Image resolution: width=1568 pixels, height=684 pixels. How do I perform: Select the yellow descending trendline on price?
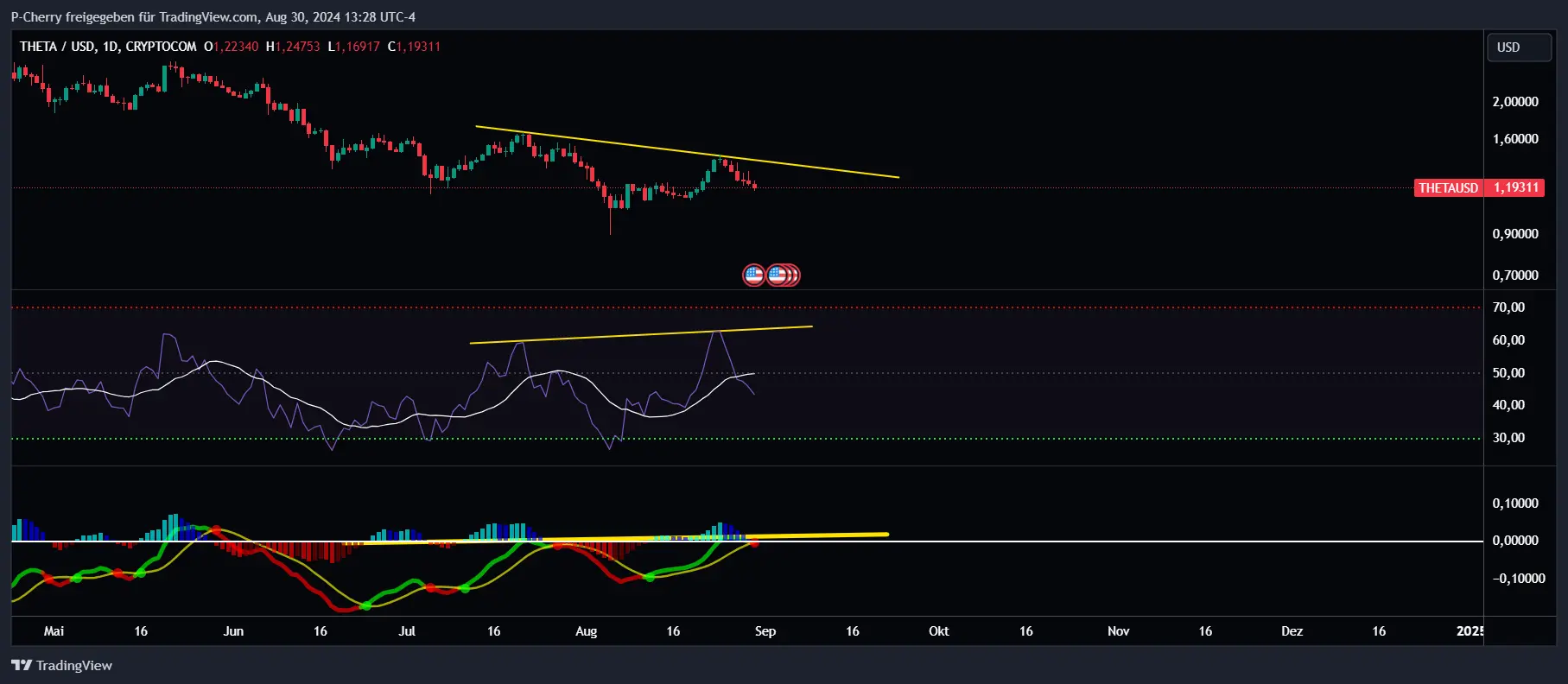coord(687,152)
